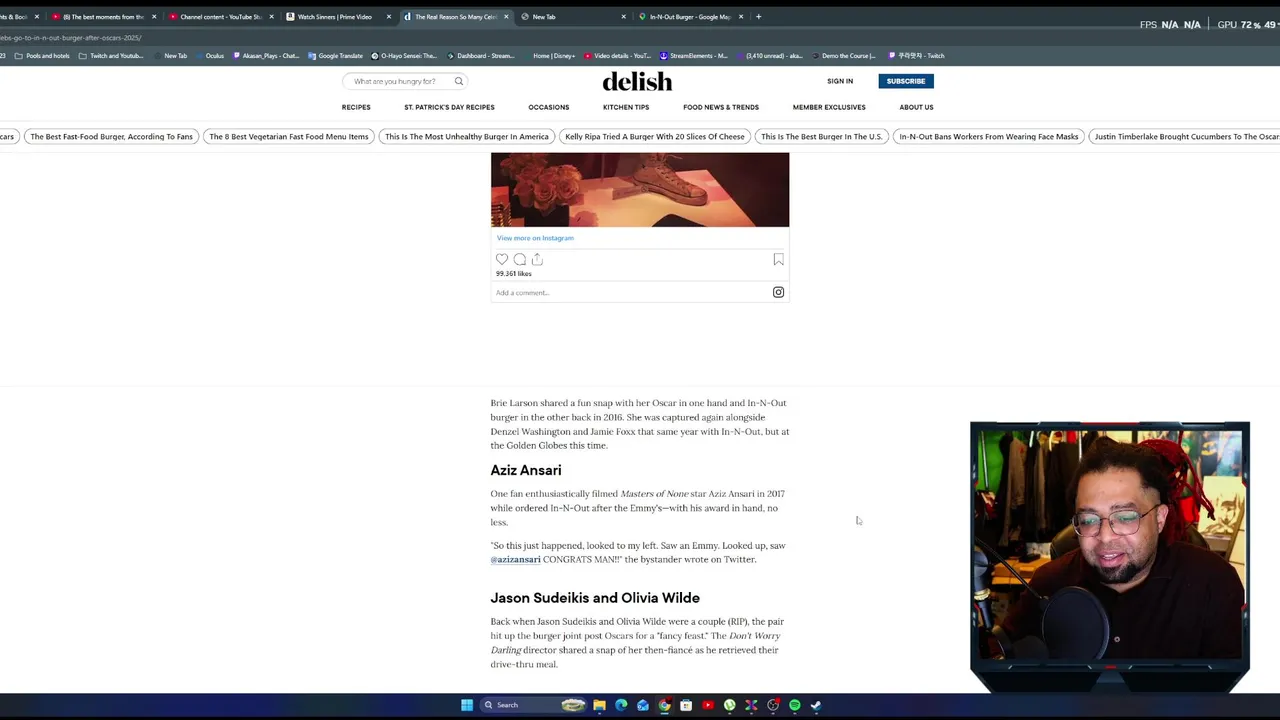Open Microsoft Store from the taskbar
Image resolution: width=1280 pixels, height=720 pixels.
point(686,705)
